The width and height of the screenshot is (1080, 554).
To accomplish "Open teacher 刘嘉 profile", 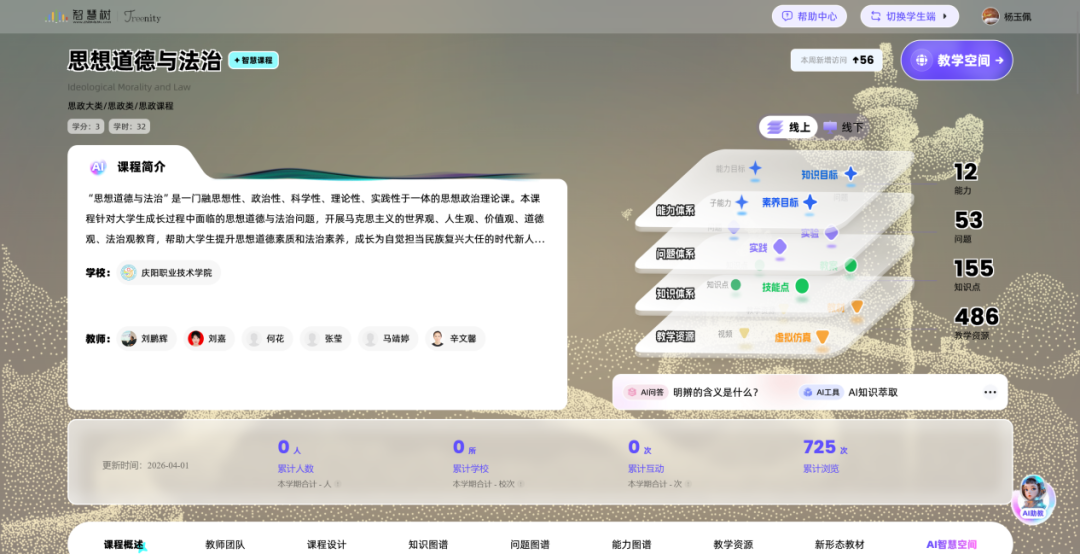I will pyautogui.click(x=209, y=338).
